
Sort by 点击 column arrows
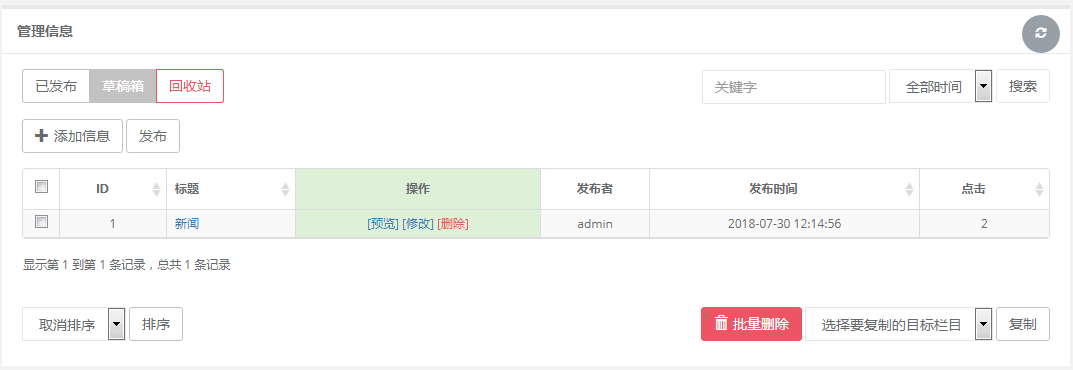(1039, 189)
